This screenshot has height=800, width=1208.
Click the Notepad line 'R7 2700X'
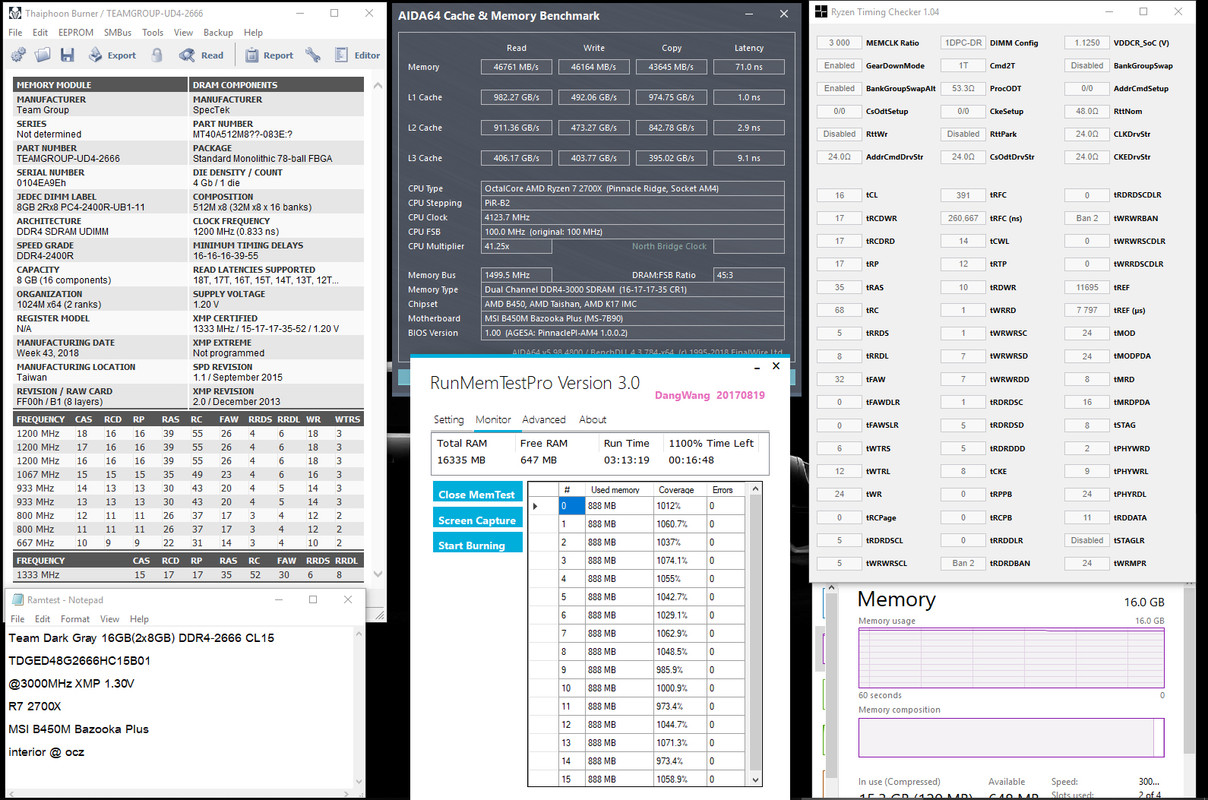pyautogui.click(x=36, y=706)
